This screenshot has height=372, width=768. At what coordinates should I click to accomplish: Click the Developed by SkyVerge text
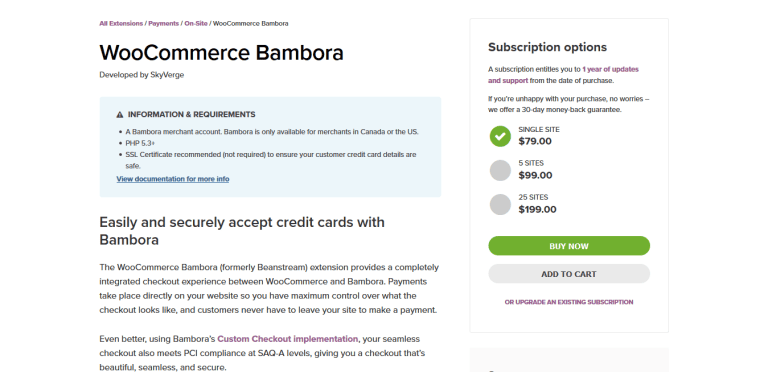pyautogui.click(x=142, y=75)
